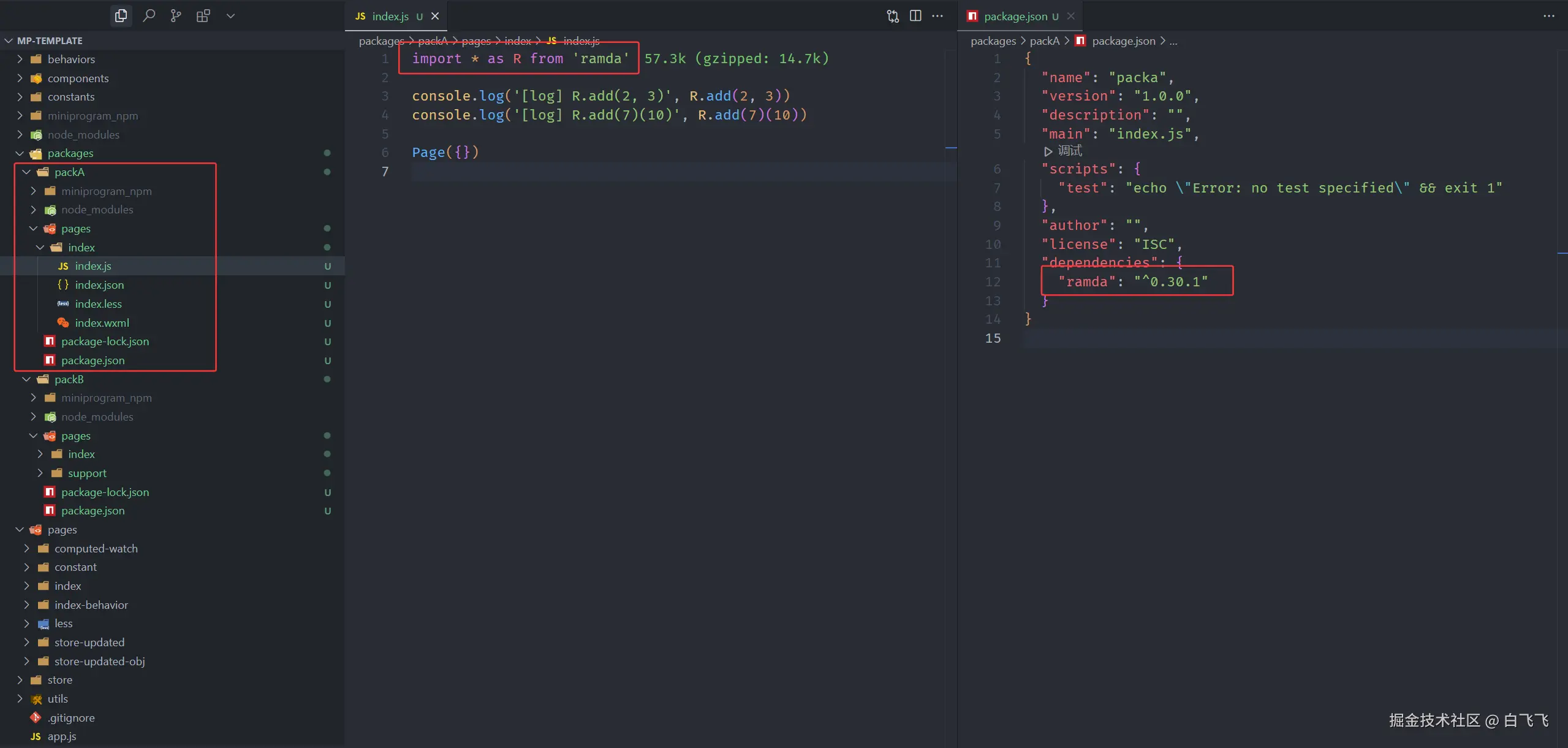
Task: Open more actions menu for index.js editor
Action: click(937, 16)
